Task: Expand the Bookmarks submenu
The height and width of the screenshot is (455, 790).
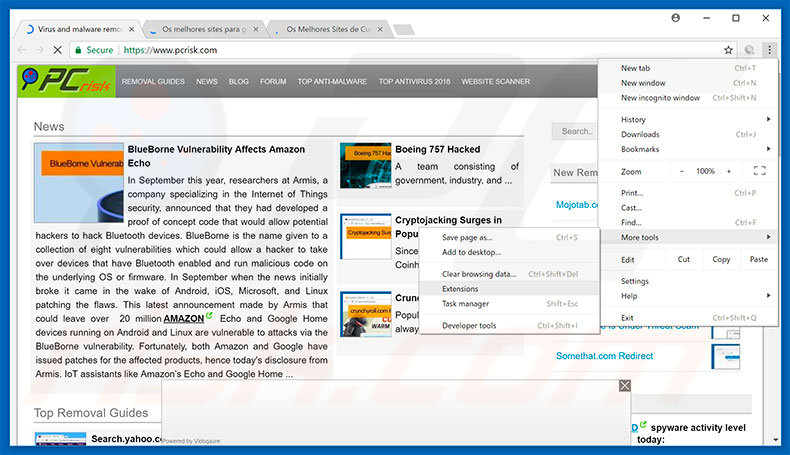Action: [688, 149]
